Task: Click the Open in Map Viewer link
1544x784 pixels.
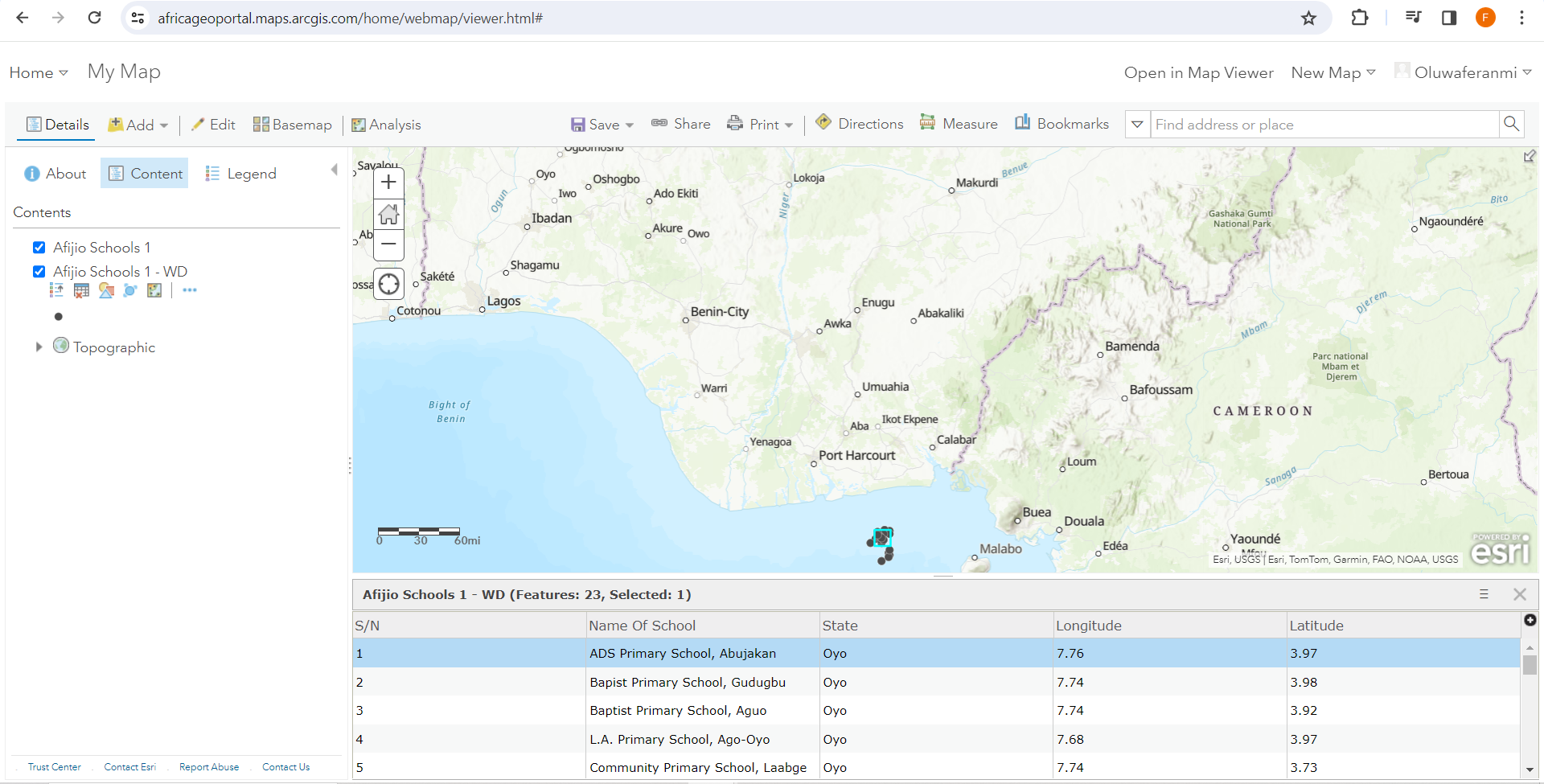Action: click(1198, 72)
